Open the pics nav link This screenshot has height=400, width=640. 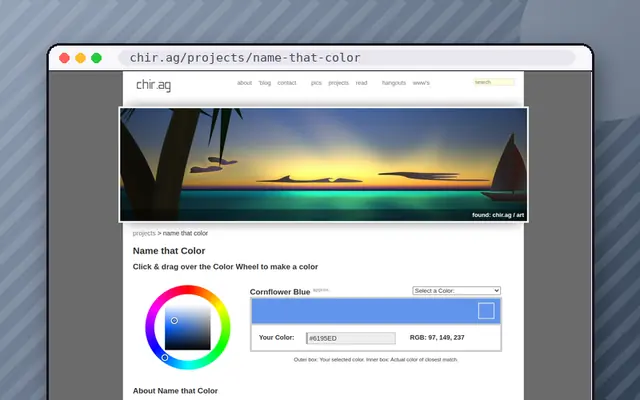coord(316,83)
